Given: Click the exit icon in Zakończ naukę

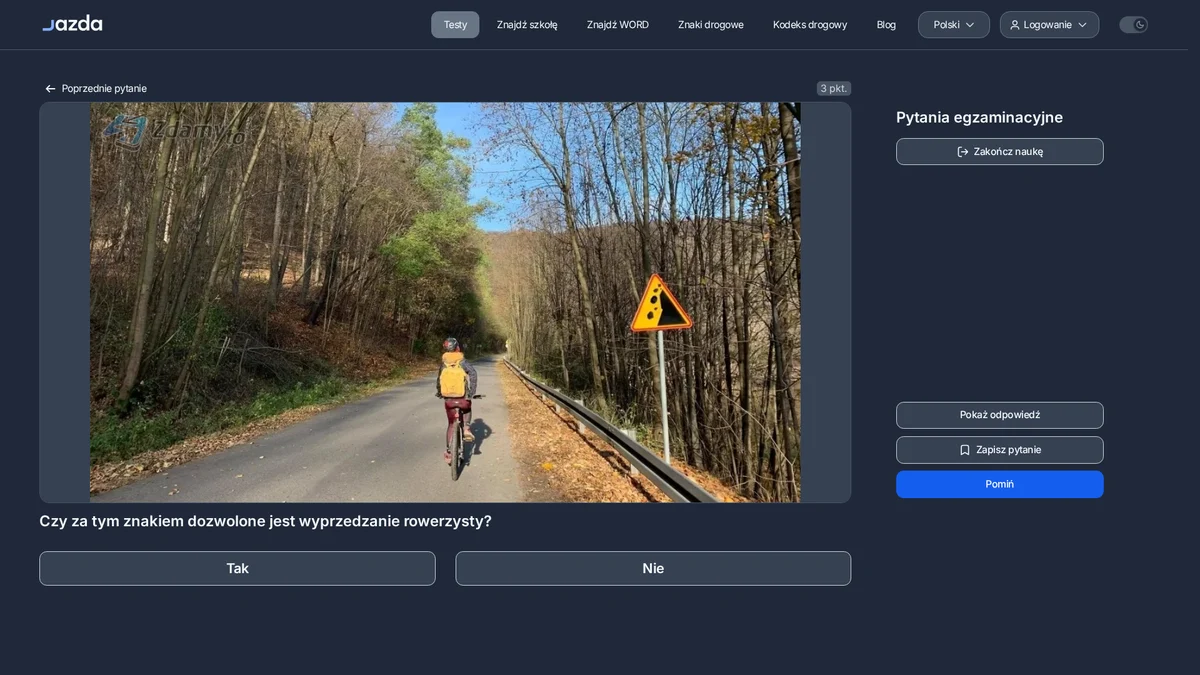Looking at the screenshot, I should [x=963, y=152].
